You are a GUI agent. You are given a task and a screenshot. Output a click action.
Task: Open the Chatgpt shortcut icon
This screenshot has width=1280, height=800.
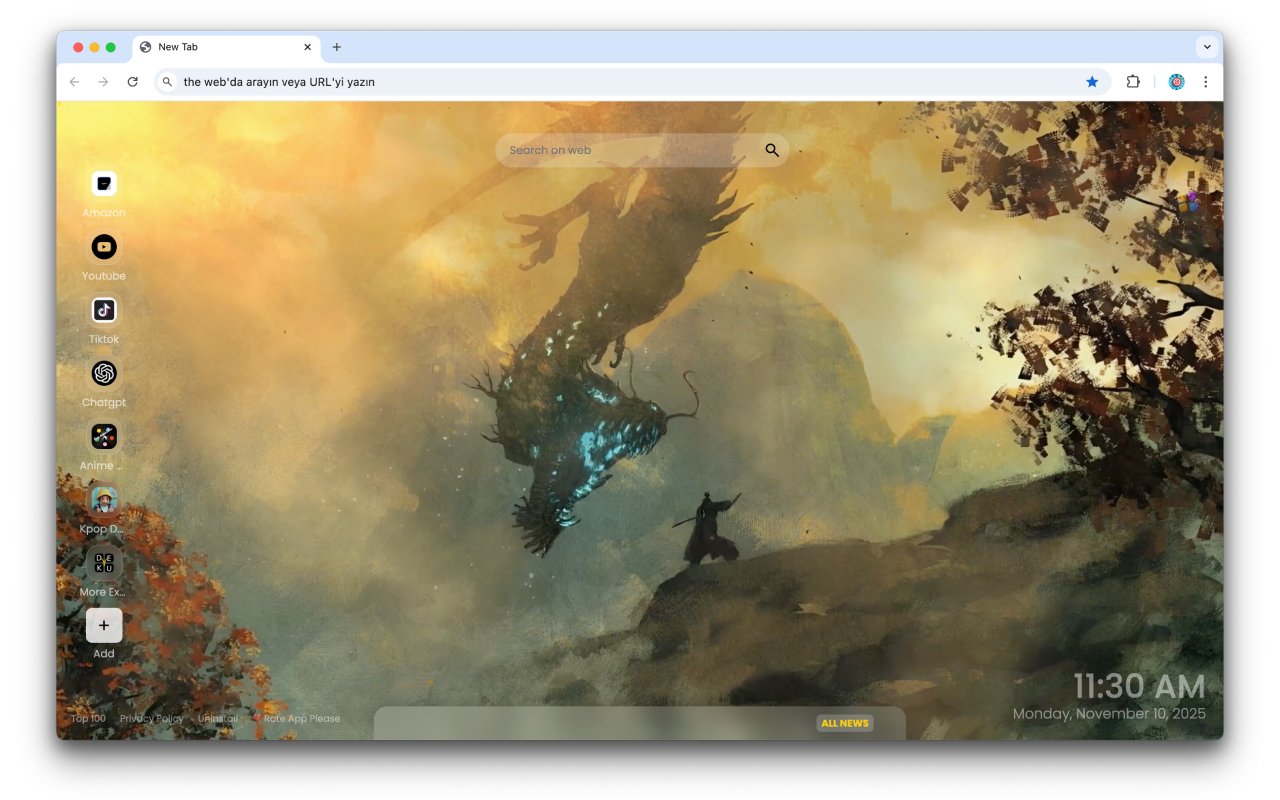[x=104, y=373]
